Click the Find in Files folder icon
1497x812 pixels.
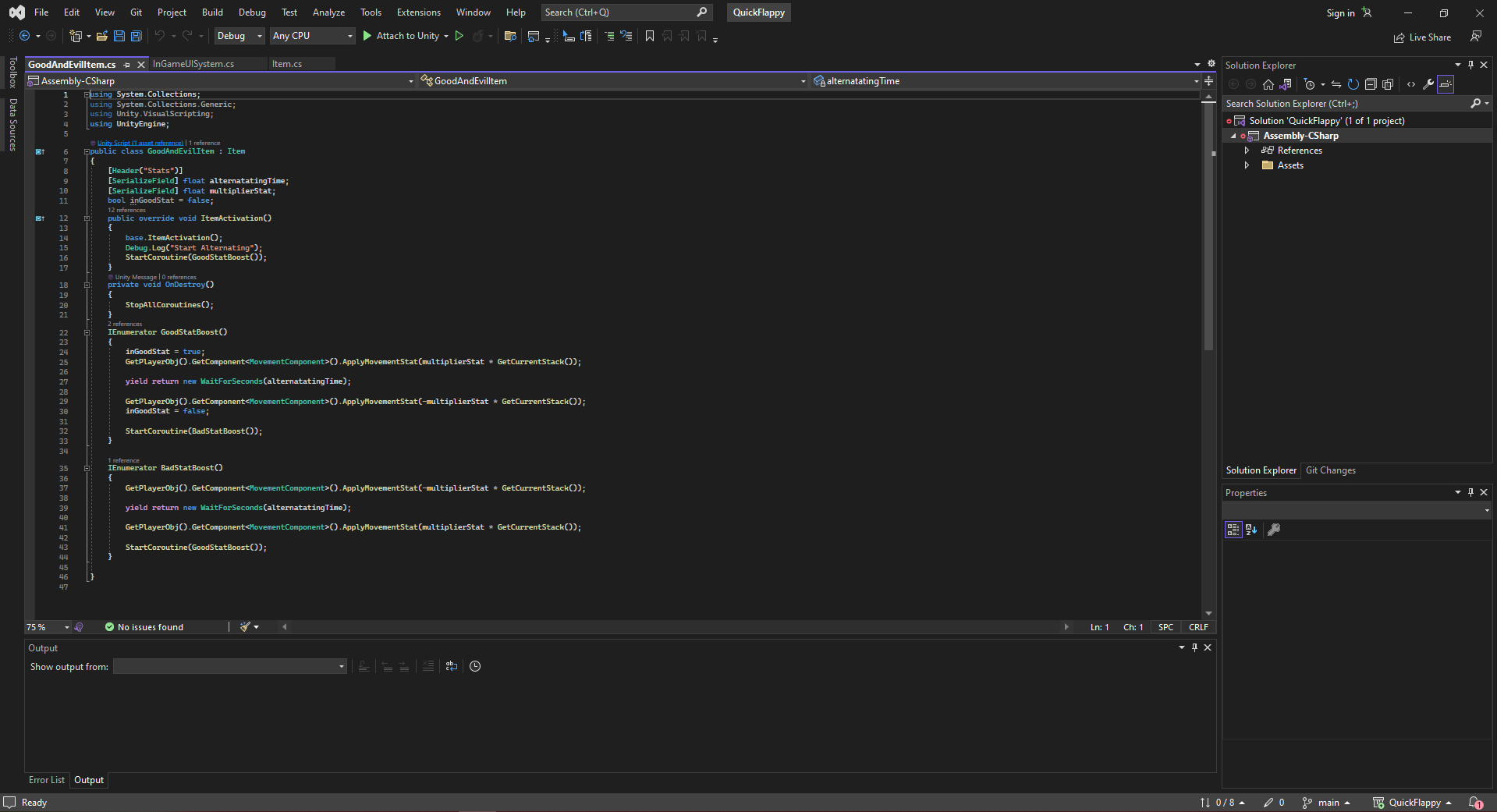click(510, 36)
